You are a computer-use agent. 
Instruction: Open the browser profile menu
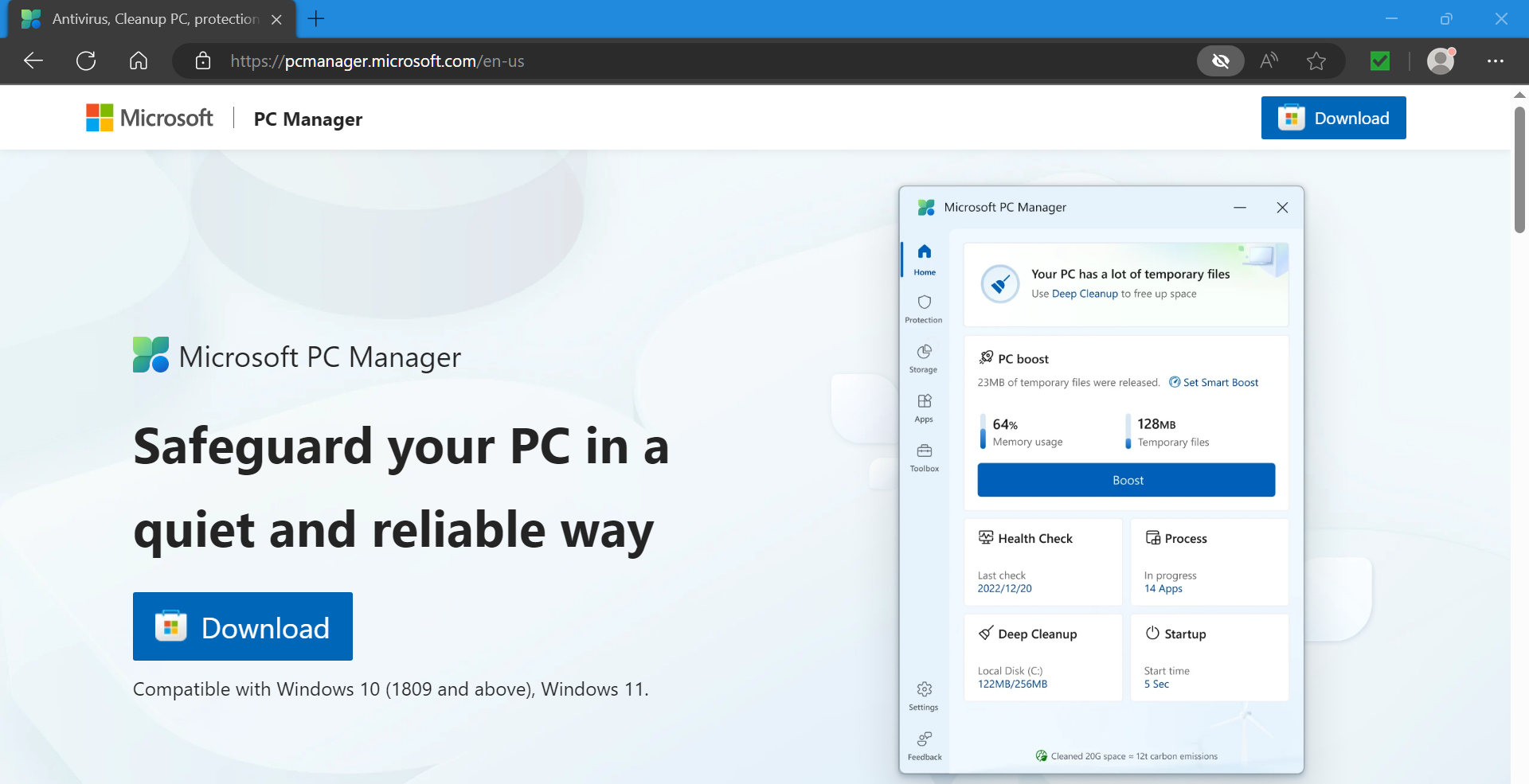coord(1441,60)
